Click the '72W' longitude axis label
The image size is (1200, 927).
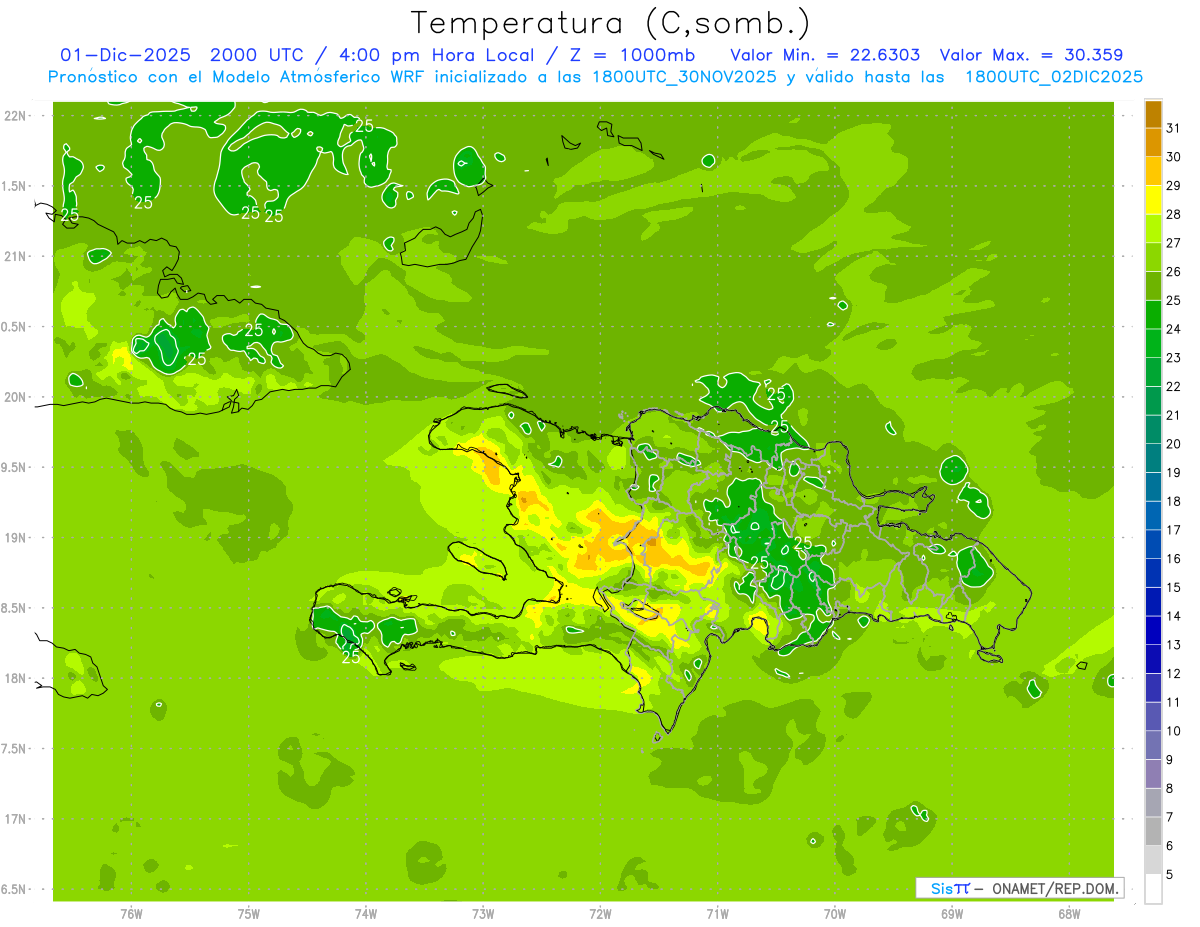(600, 913)
